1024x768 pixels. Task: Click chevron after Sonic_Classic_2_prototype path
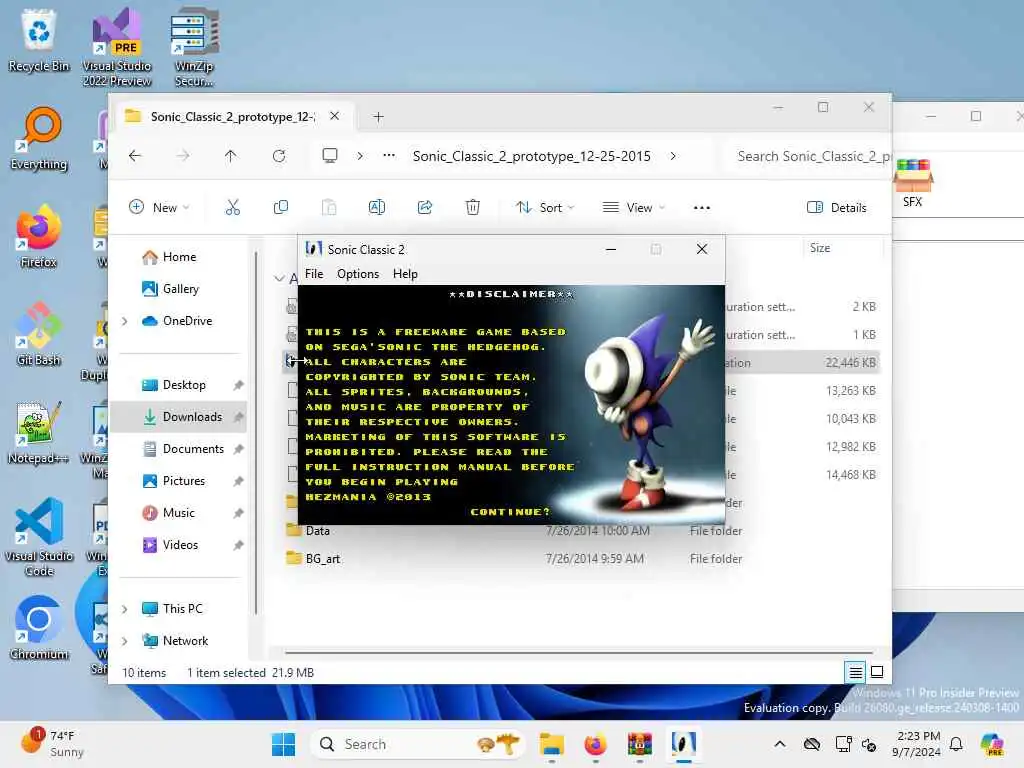click(673, 156)
